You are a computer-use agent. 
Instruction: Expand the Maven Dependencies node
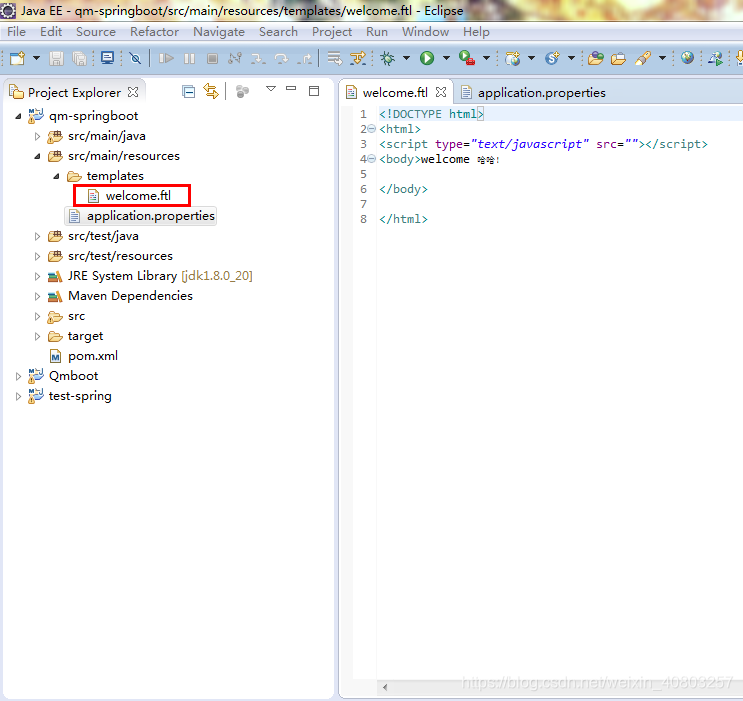[x=37, y=296]
